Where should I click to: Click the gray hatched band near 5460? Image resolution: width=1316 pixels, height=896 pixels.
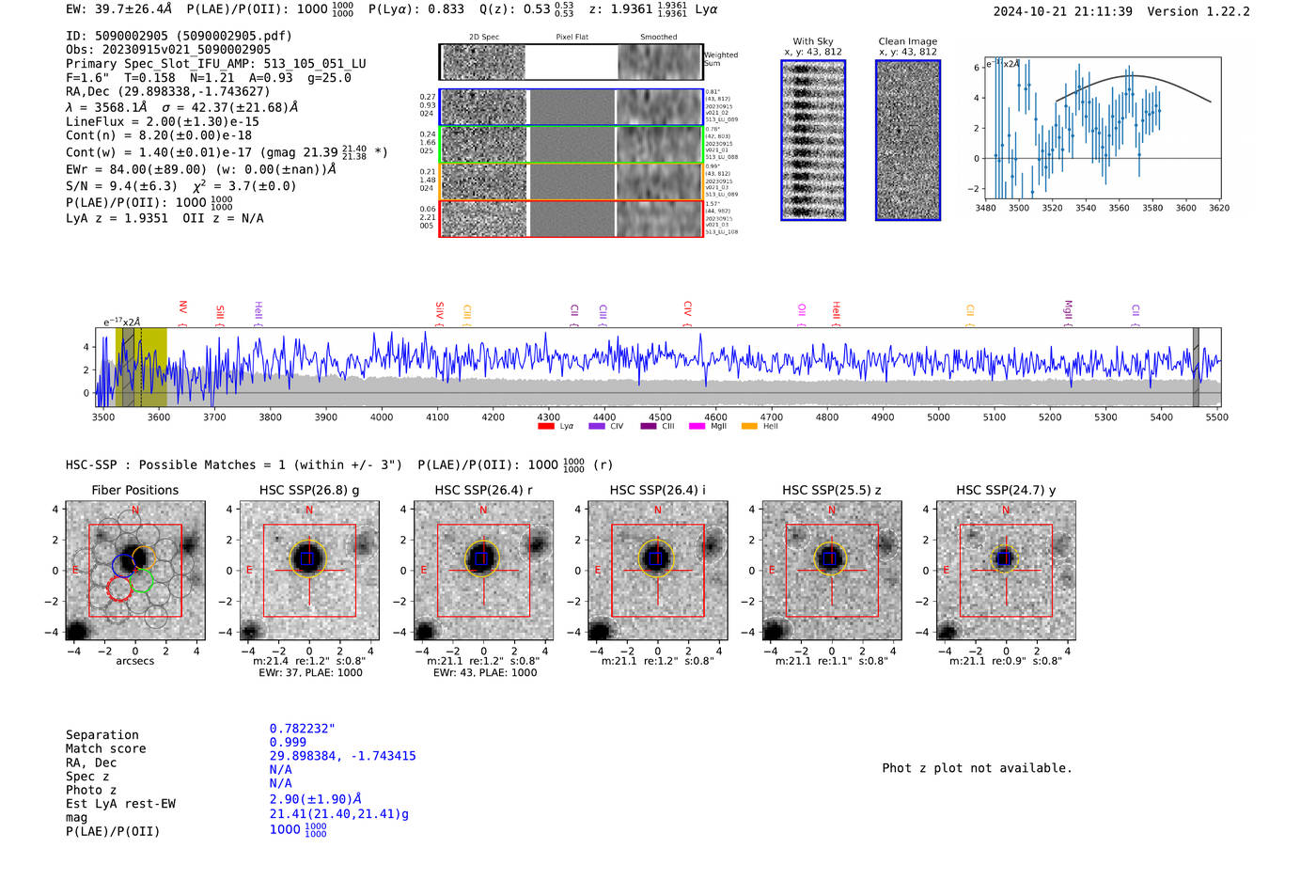(x=1196, y=367)
